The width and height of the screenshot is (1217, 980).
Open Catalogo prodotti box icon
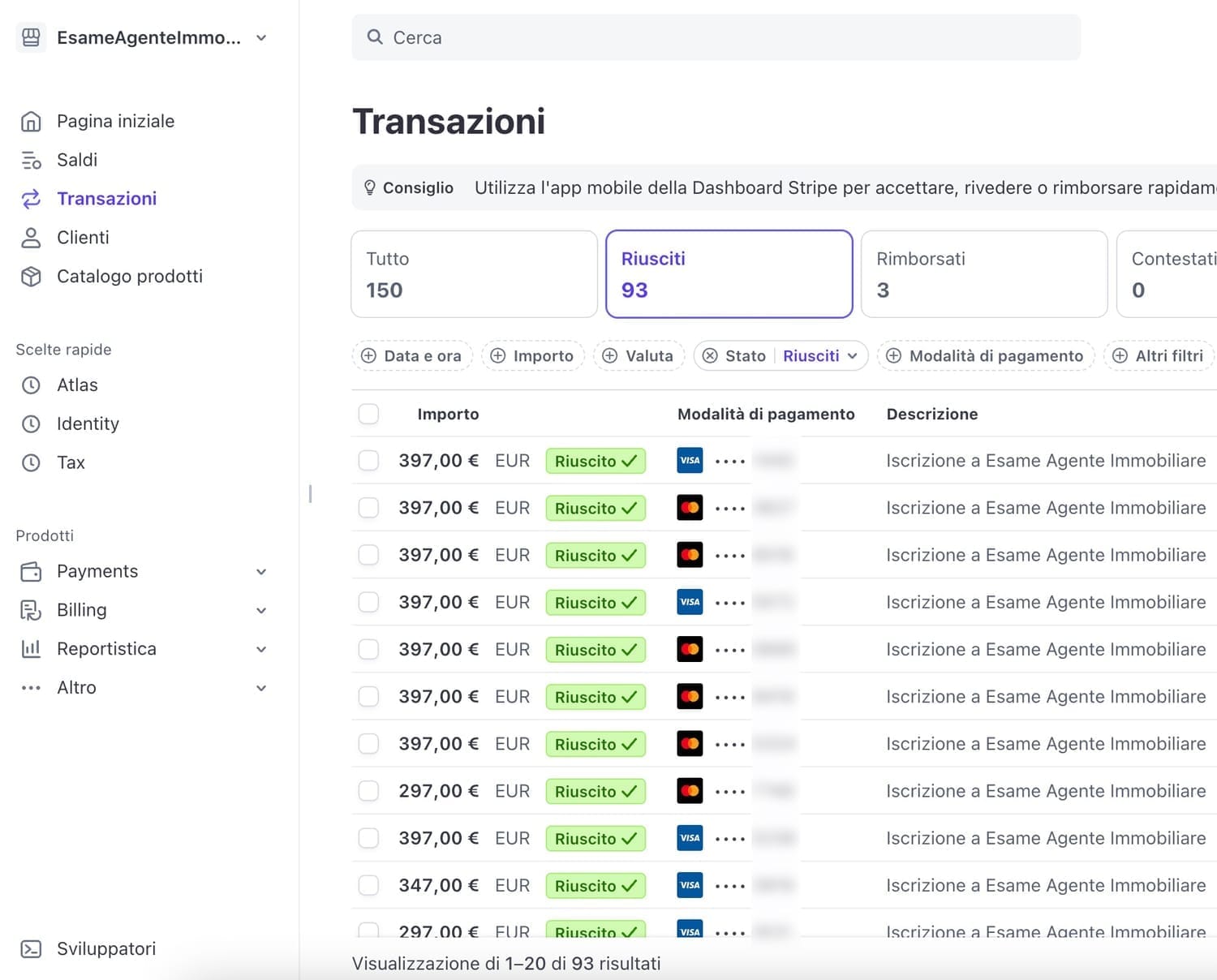coord(31,277)
